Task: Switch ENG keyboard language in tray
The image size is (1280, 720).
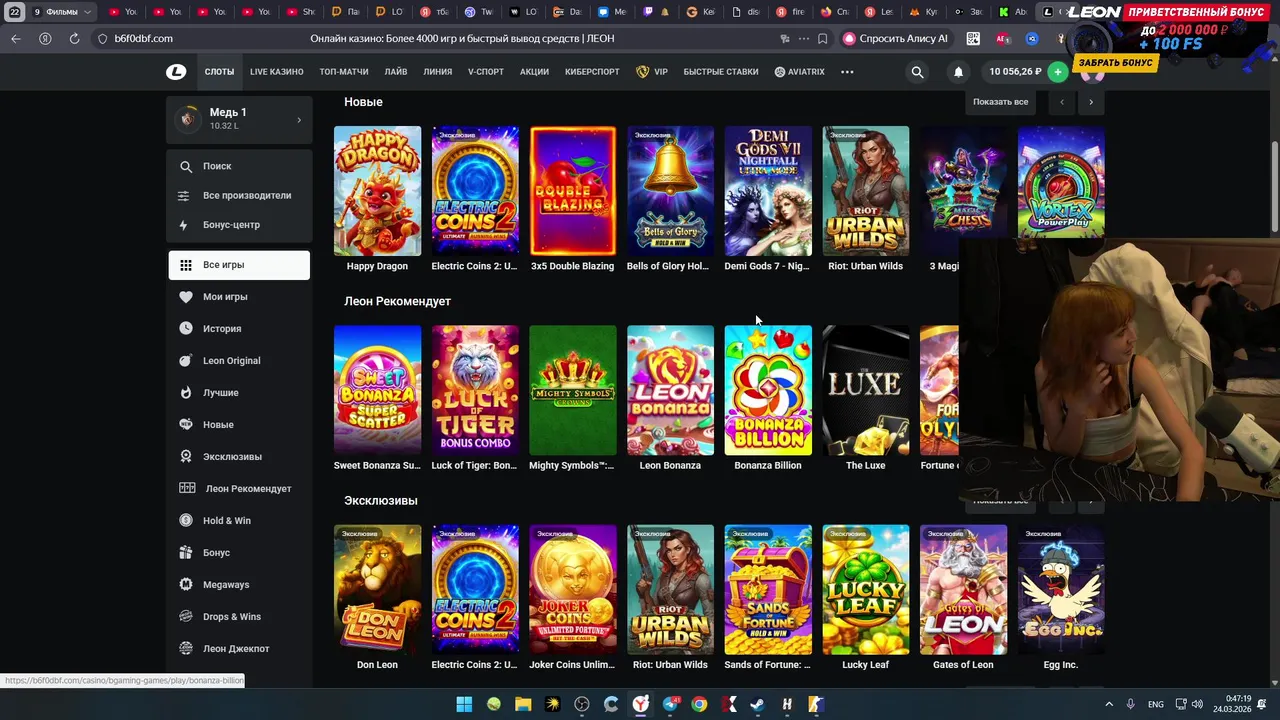Action: pos(1156,704)
